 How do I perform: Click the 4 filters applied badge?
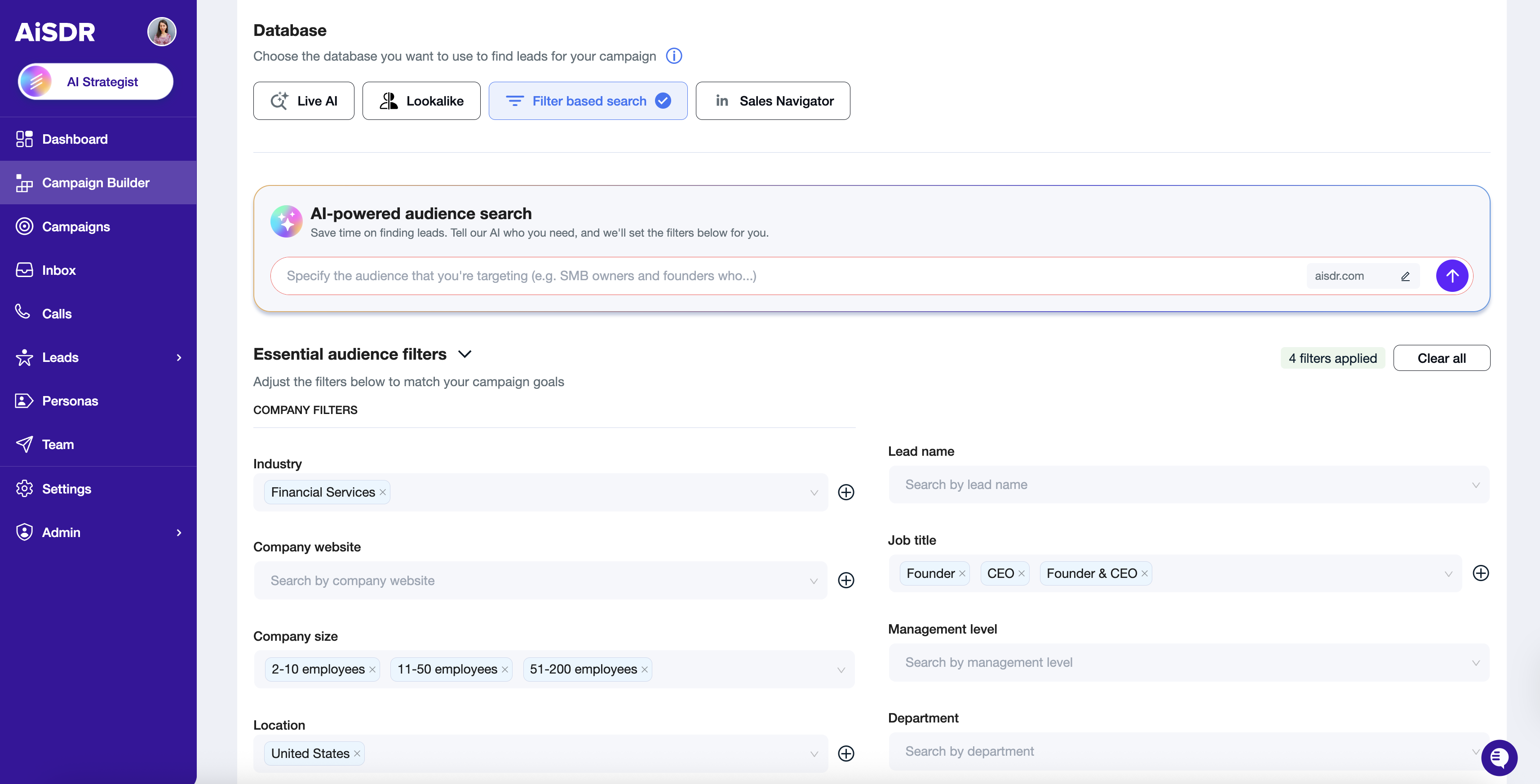pyautogui.click(x=1332, y=357)
